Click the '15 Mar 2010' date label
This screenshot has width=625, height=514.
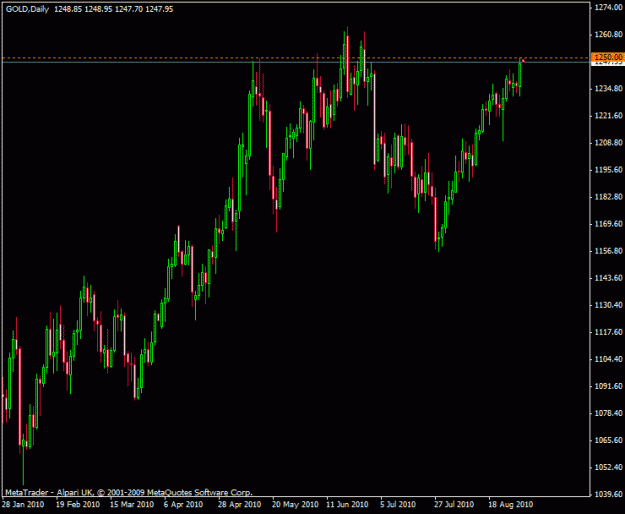132,504
